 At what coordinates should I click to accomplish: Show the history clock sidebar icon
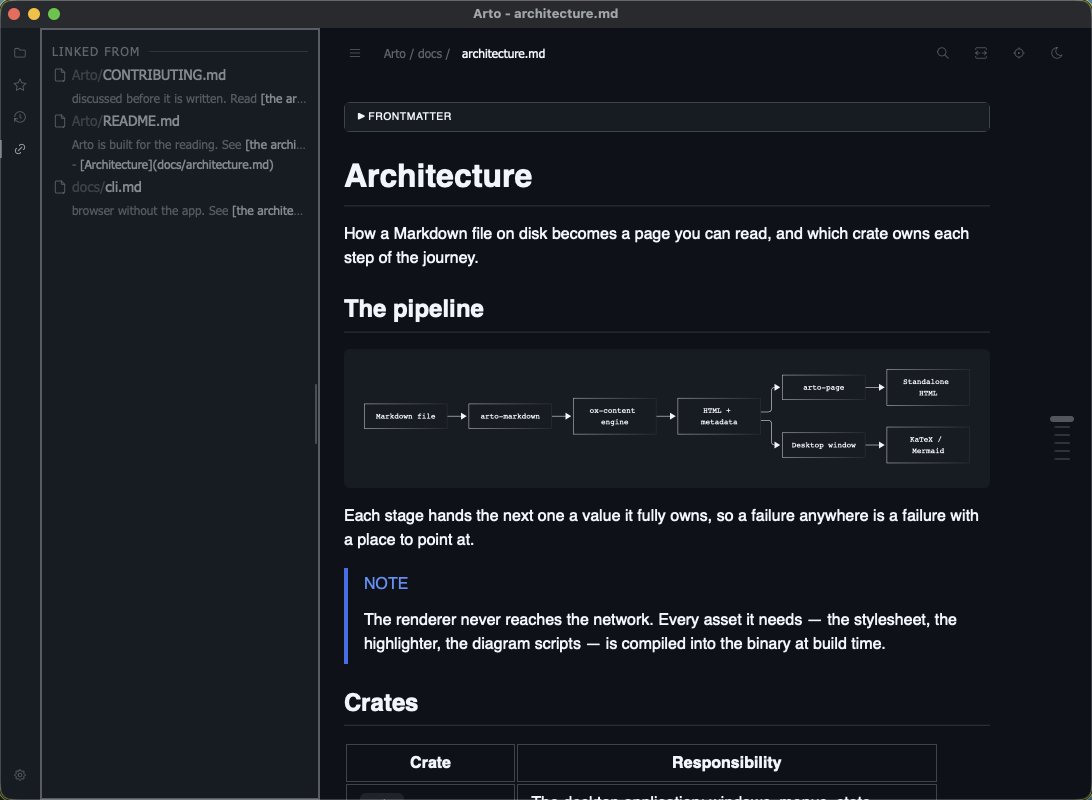pos(20,117)
